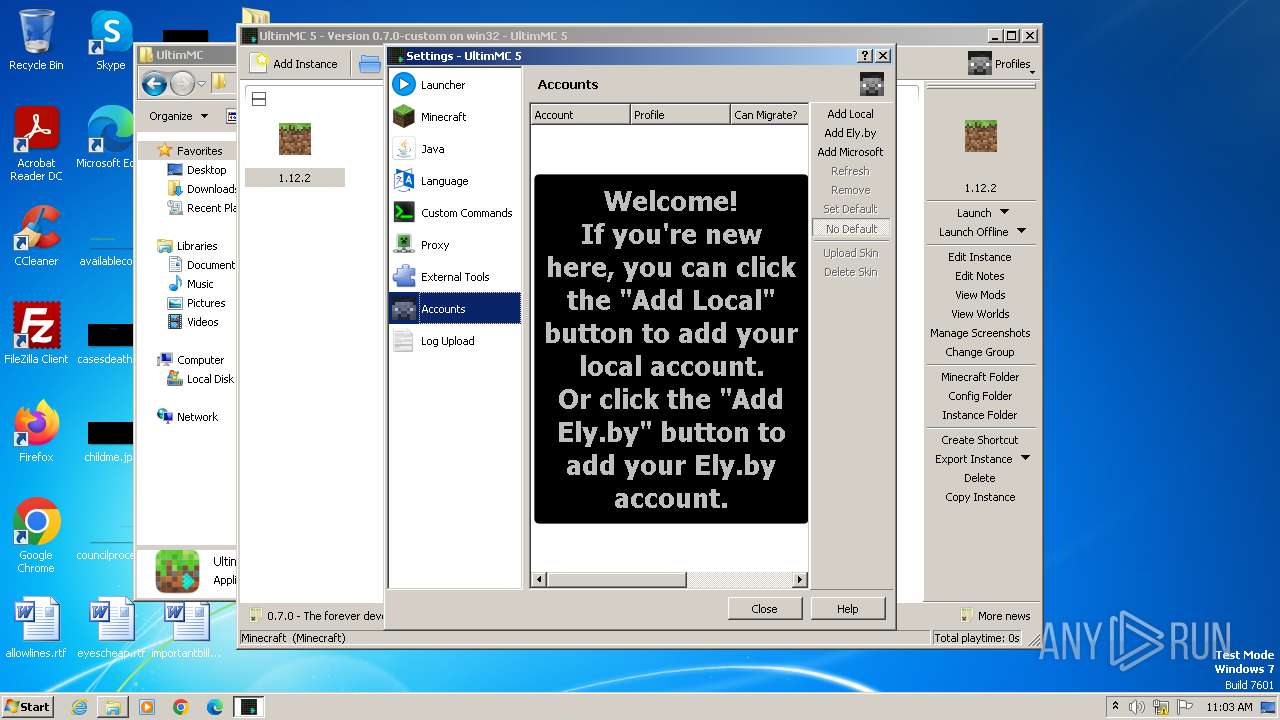Image resolution: width=1280 pixels, height=720 pixels.
Task: Select Computer in Explorer navigation pane
Action: click(200, 360)
